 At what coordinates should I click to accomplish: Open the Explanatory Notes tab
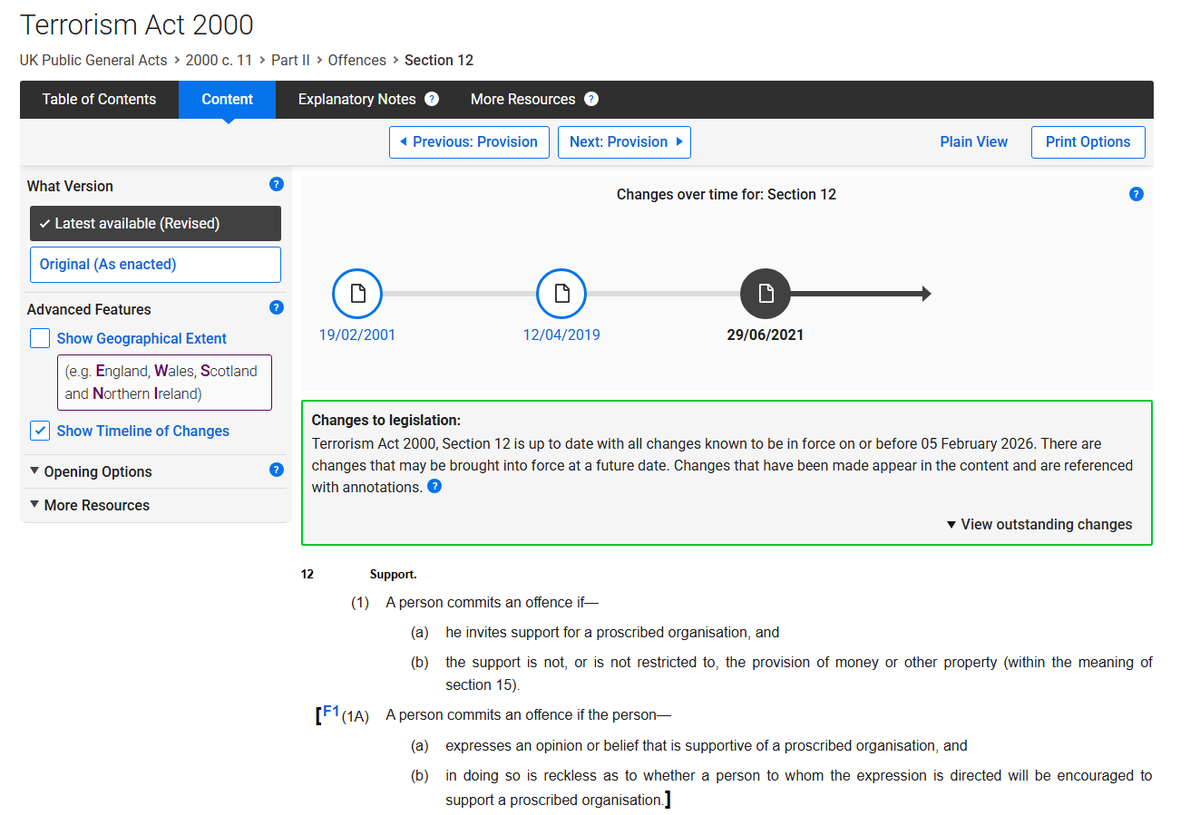click(x=357, y=99)
